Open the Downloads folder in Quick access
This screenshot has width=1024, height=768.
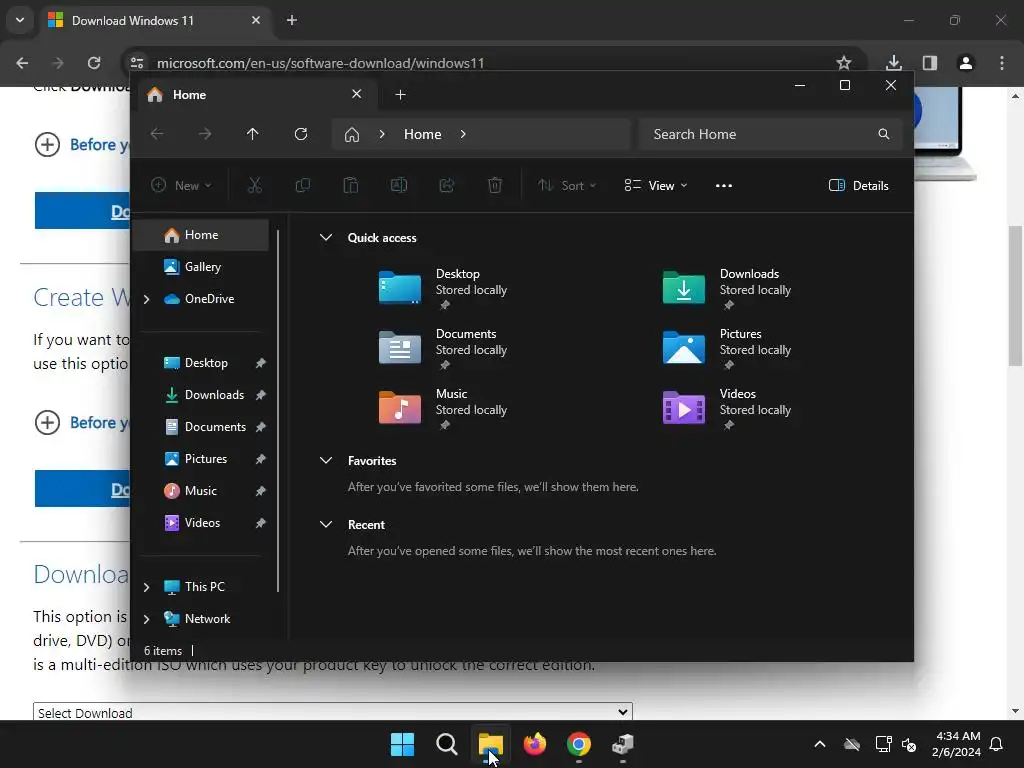point(728,288)
